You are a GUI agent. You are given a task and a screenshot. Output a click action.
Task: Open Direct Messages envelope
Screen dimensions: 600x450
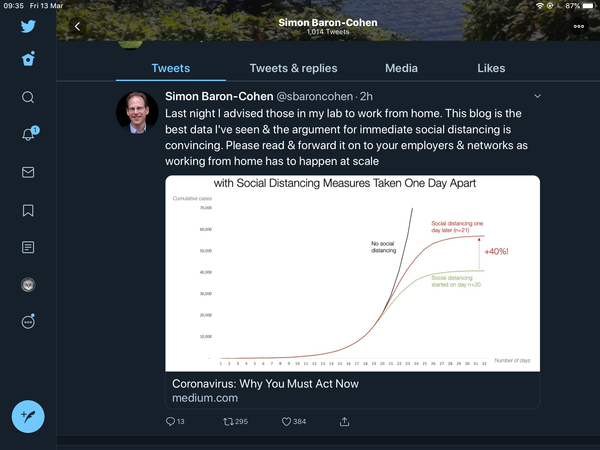point(28,172)
